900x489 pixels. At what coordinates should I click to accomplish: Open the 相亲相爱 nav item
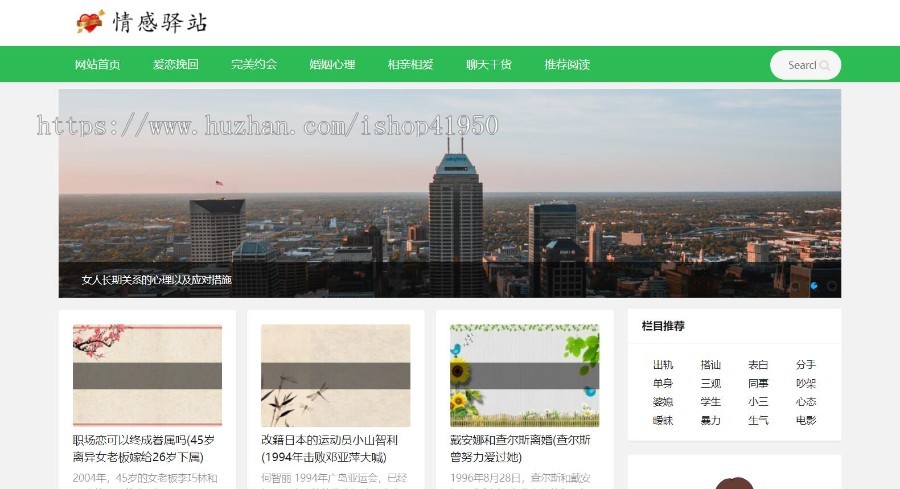pos(410,64)
